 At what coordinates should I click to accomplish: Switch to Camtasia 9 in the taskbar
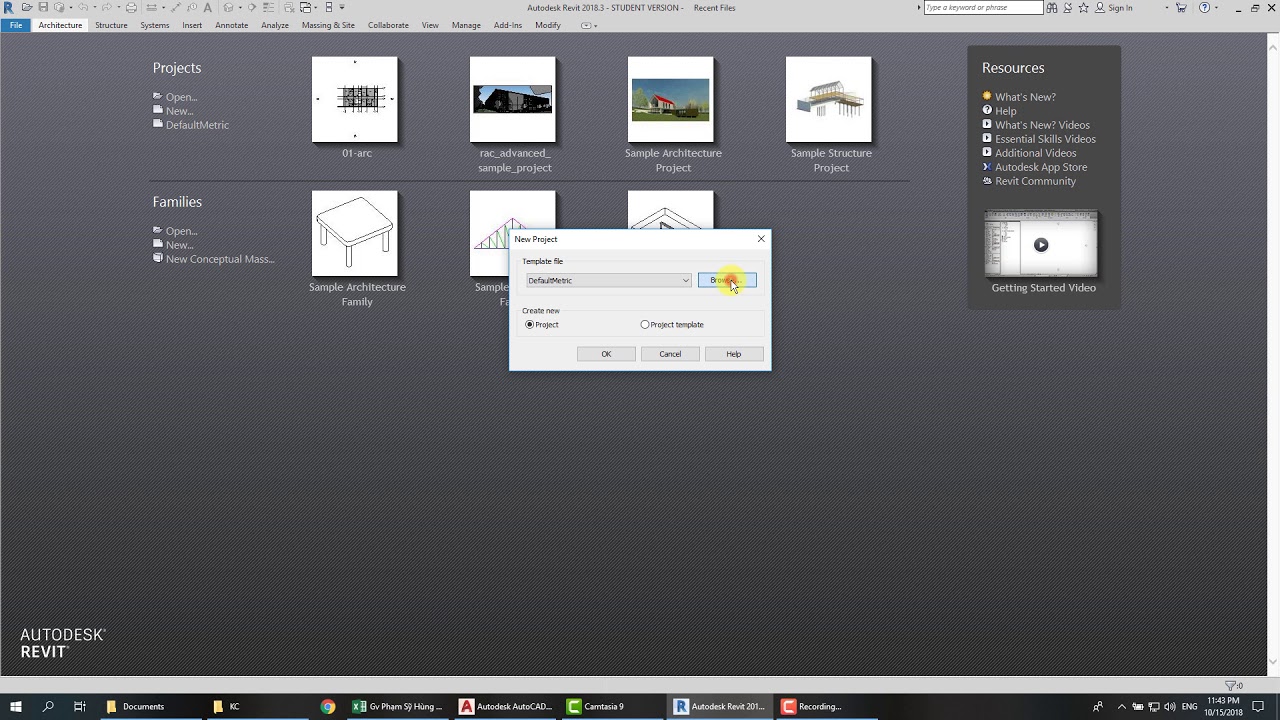(x=604, y=706)
